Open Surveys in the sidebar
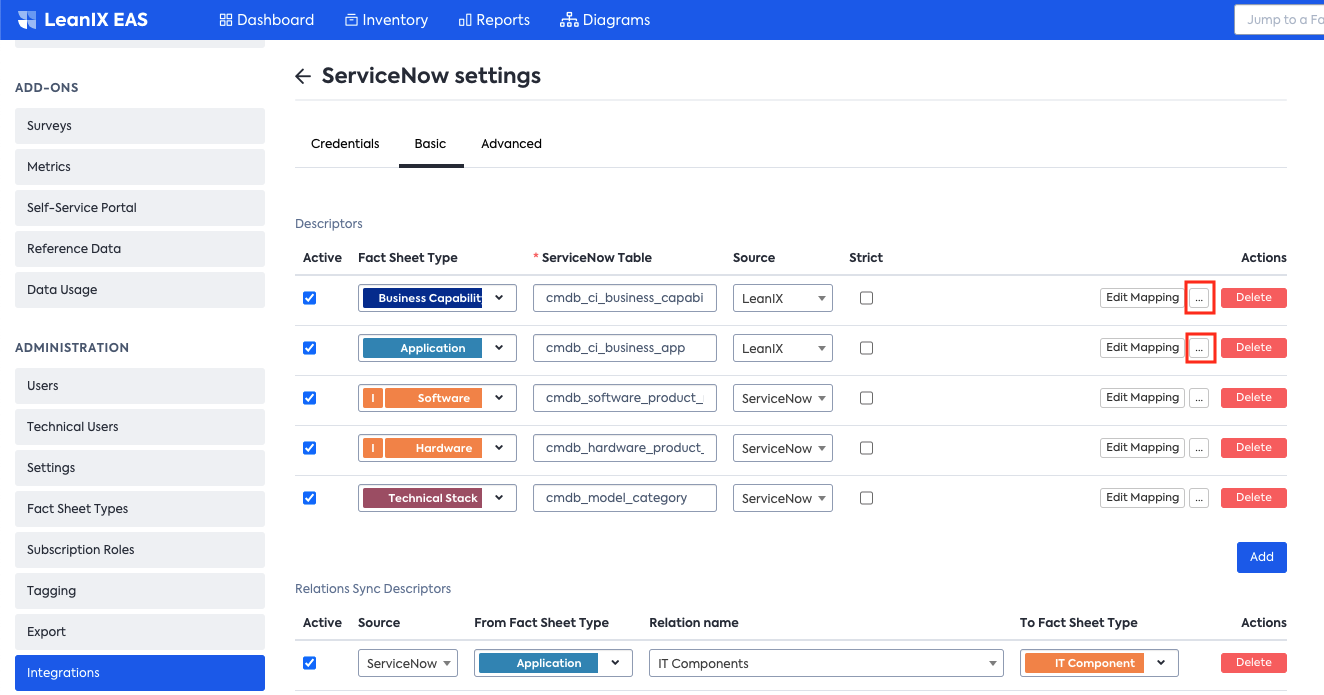 point(140,126)
